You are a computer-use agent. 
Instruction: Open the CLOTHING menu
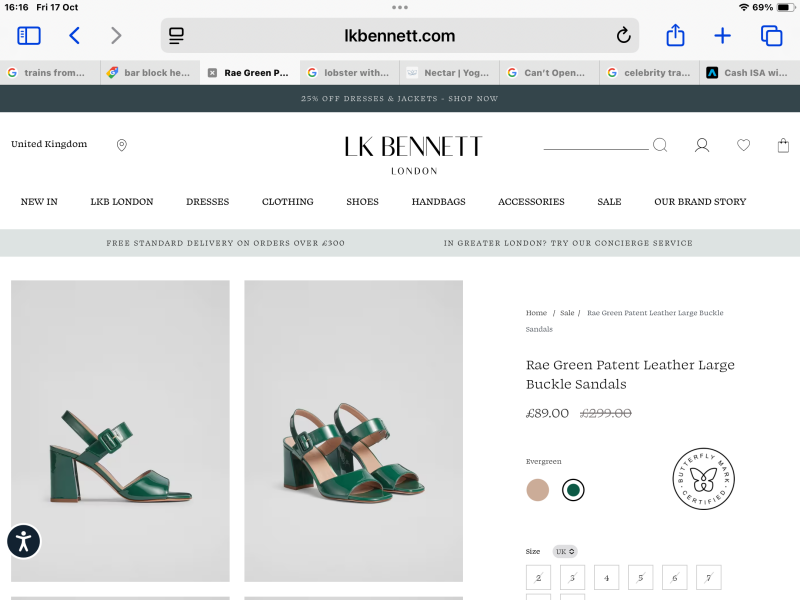click(x=288, y=202)
